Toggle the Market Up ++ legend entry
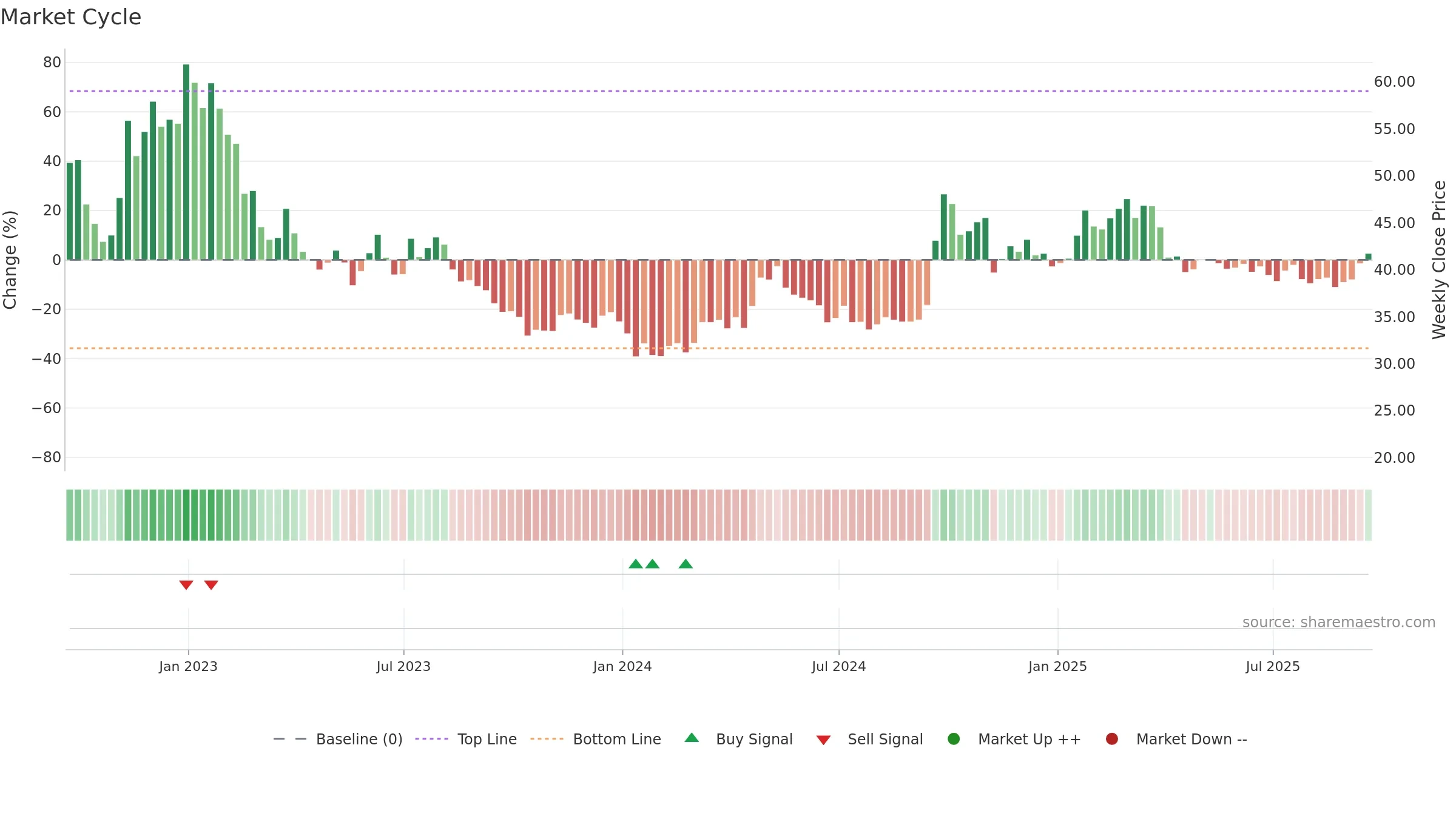 1014,739
